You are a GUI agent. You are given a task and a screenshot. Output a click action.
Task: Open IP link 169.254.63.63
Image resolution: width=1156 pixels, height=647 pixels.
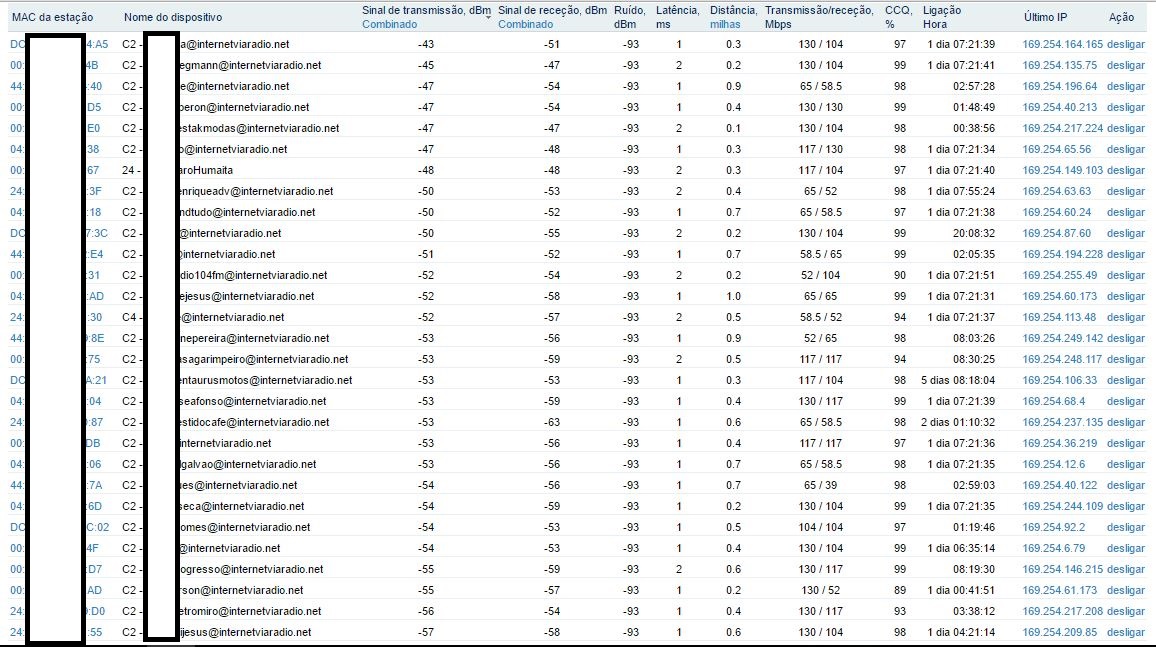pyautogui.click(x=1056, y=191)
